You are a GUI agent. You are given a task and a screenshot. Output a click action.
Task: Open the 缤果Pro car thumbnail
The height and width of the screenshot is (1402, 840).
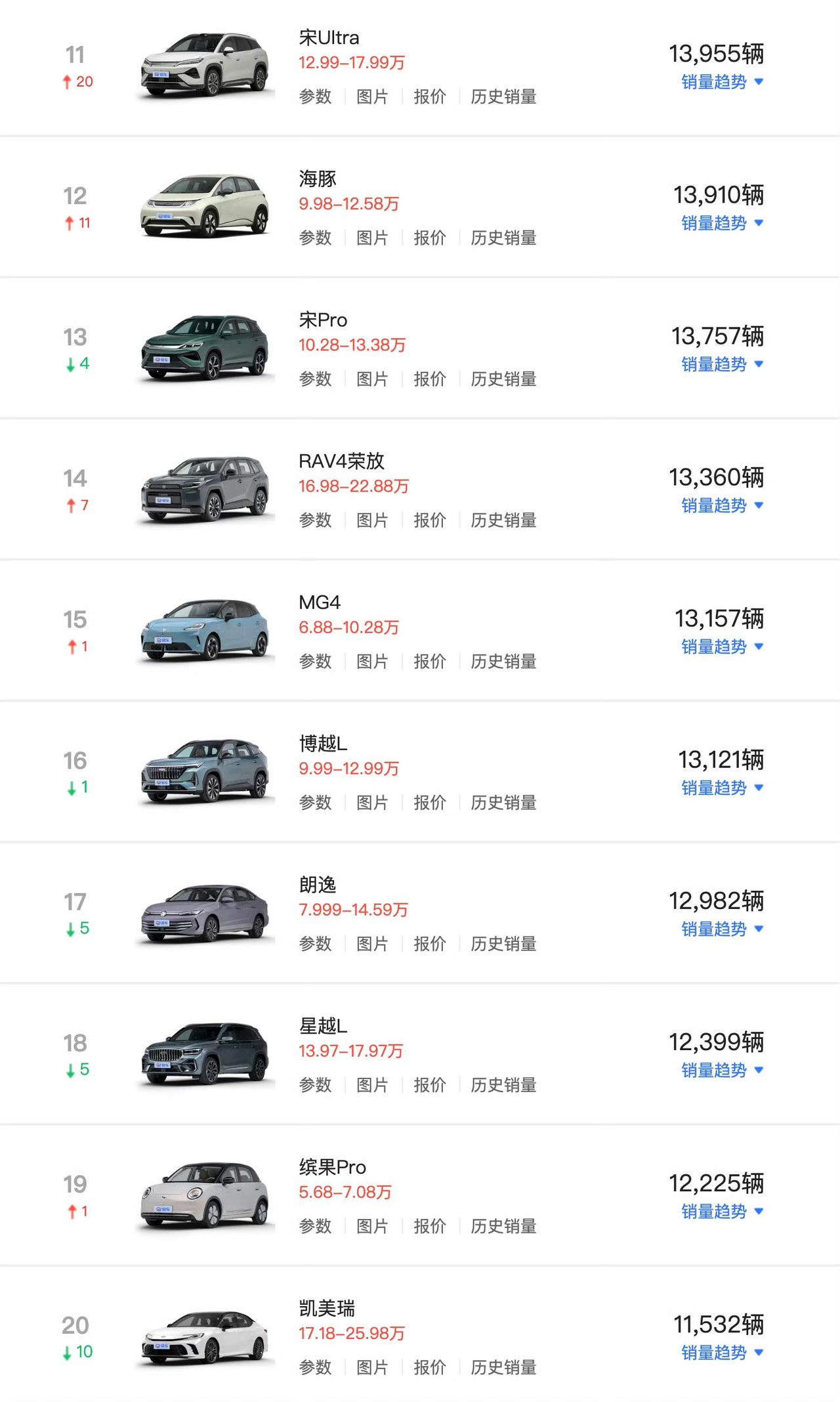[x=205, y=1195]
